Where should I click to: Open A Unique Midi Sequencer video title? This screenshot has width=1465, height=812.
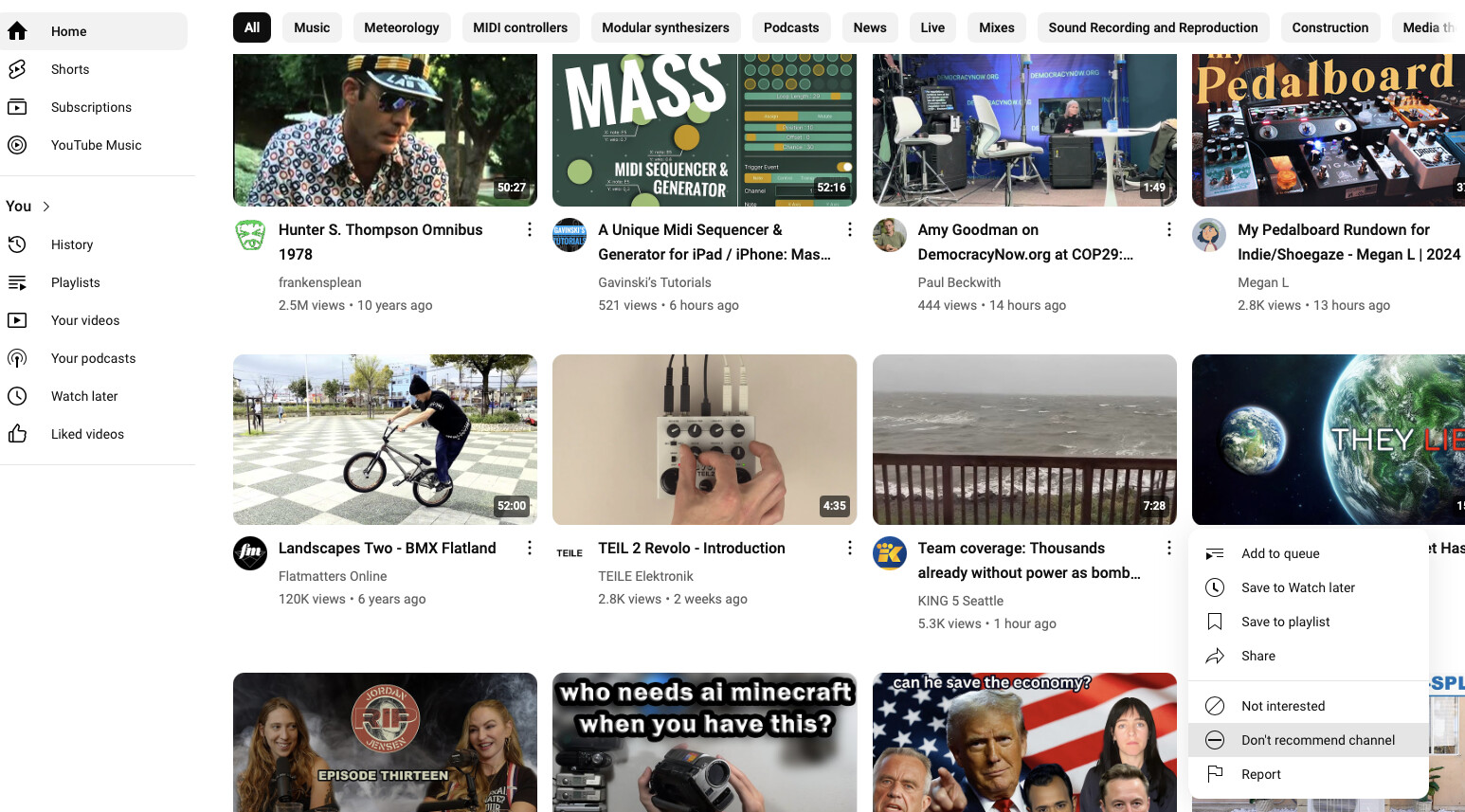tap(714, 242)
